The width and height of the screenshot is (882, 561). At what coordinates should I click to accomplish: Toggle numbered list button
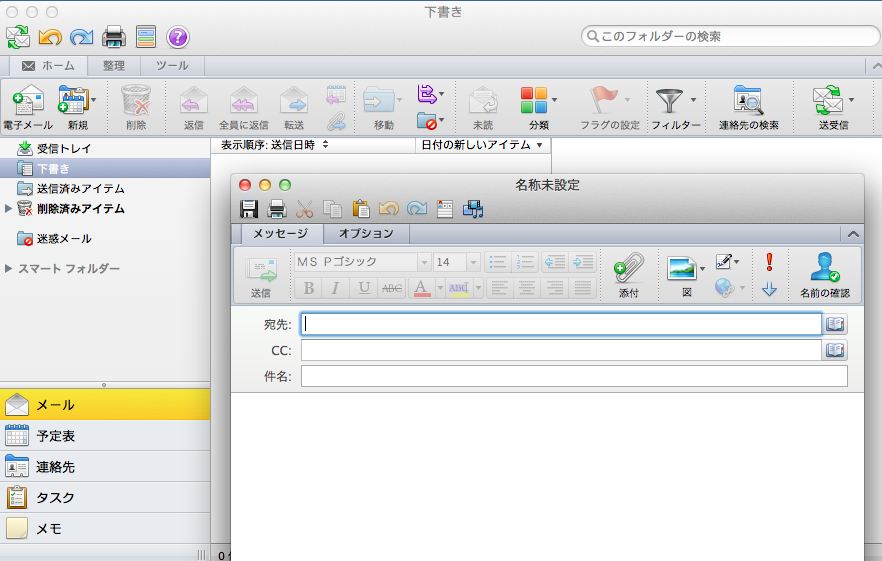click(x=525, y=262)
